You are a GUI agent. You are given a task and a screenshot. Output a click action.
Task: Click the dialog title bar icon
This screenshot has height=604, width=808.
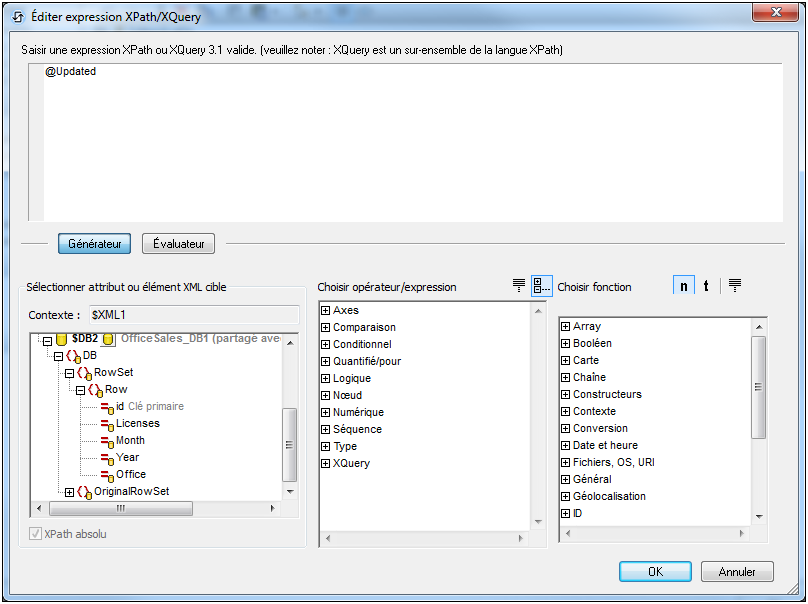(17, 16)
